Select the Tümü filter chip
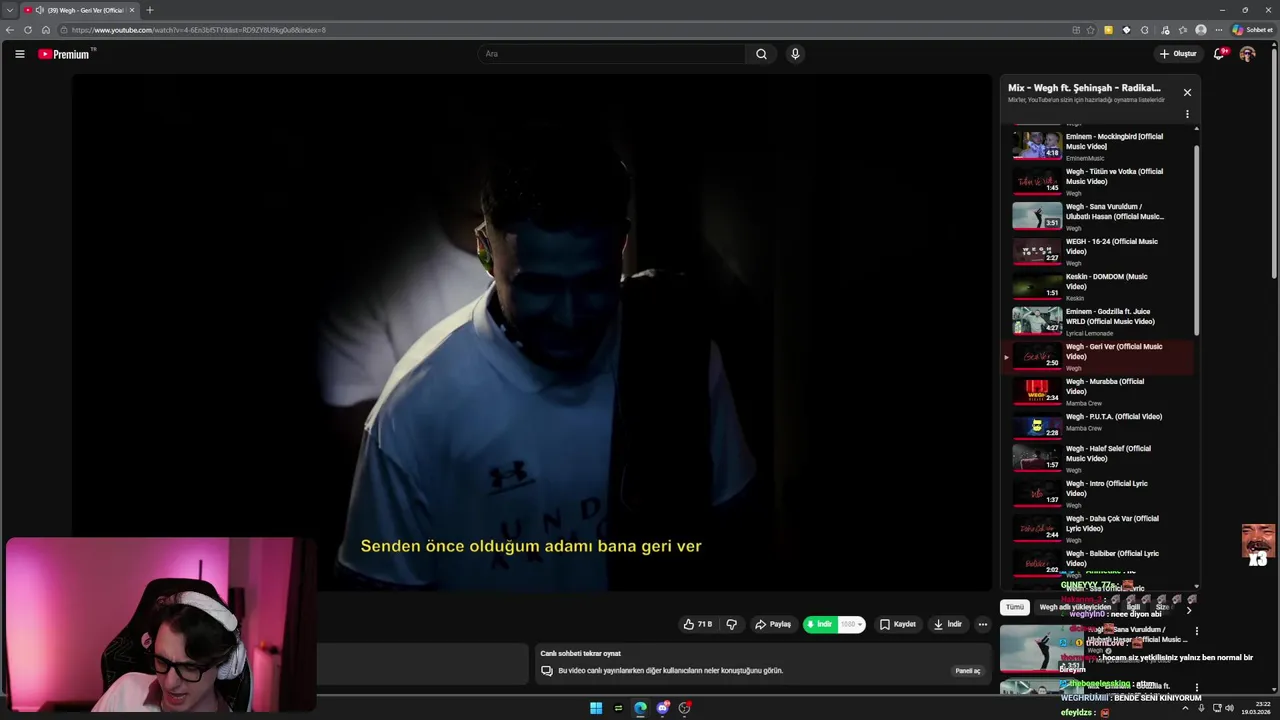This screenshot has height=720, width=1280. tap(1015, 607)
